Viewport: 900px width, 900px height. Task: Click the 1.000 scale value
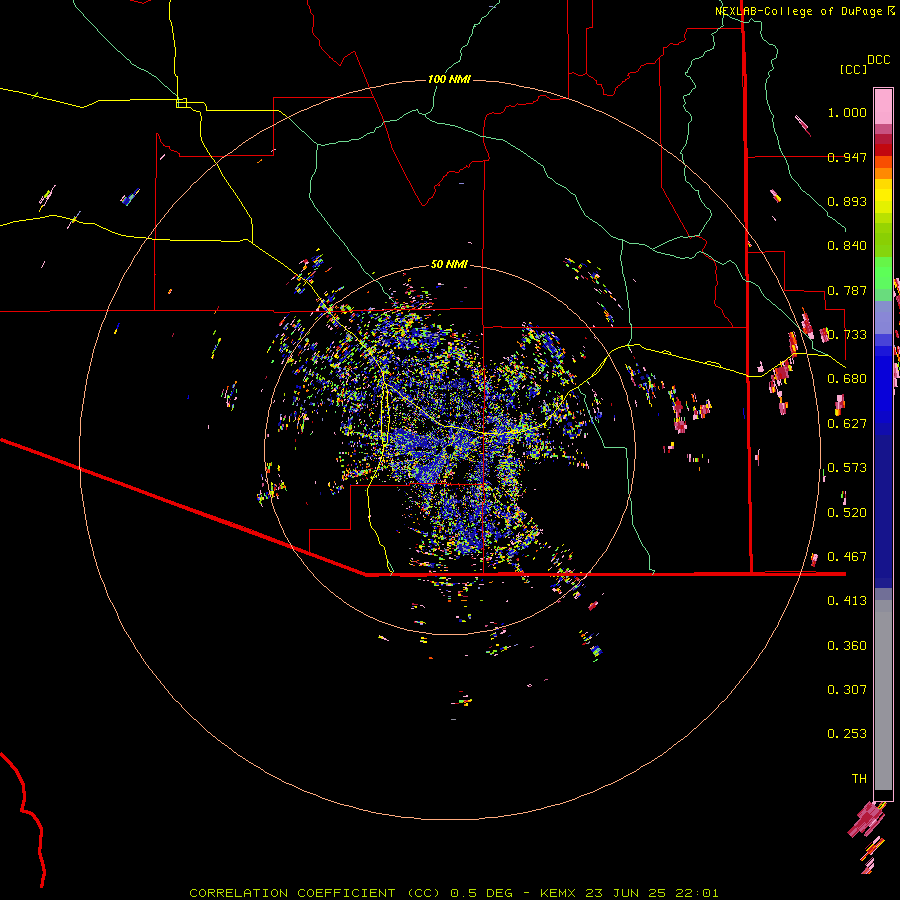pos(847,112)
